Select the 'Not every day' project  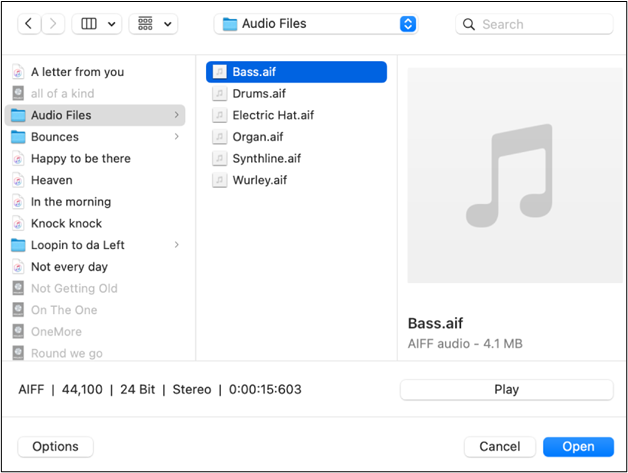[95, 267]
